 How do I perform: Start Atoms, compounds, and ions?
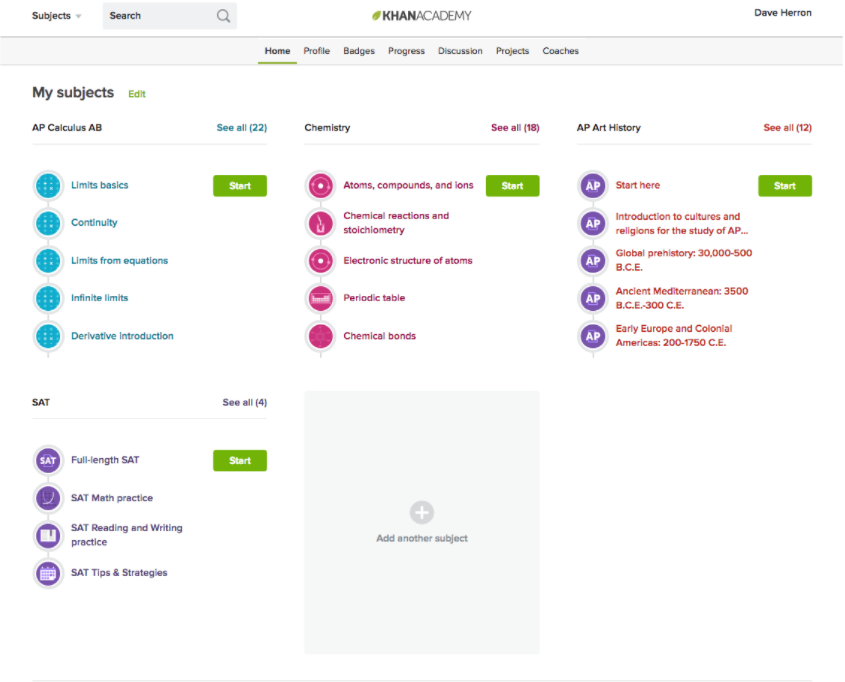point(512,186)
